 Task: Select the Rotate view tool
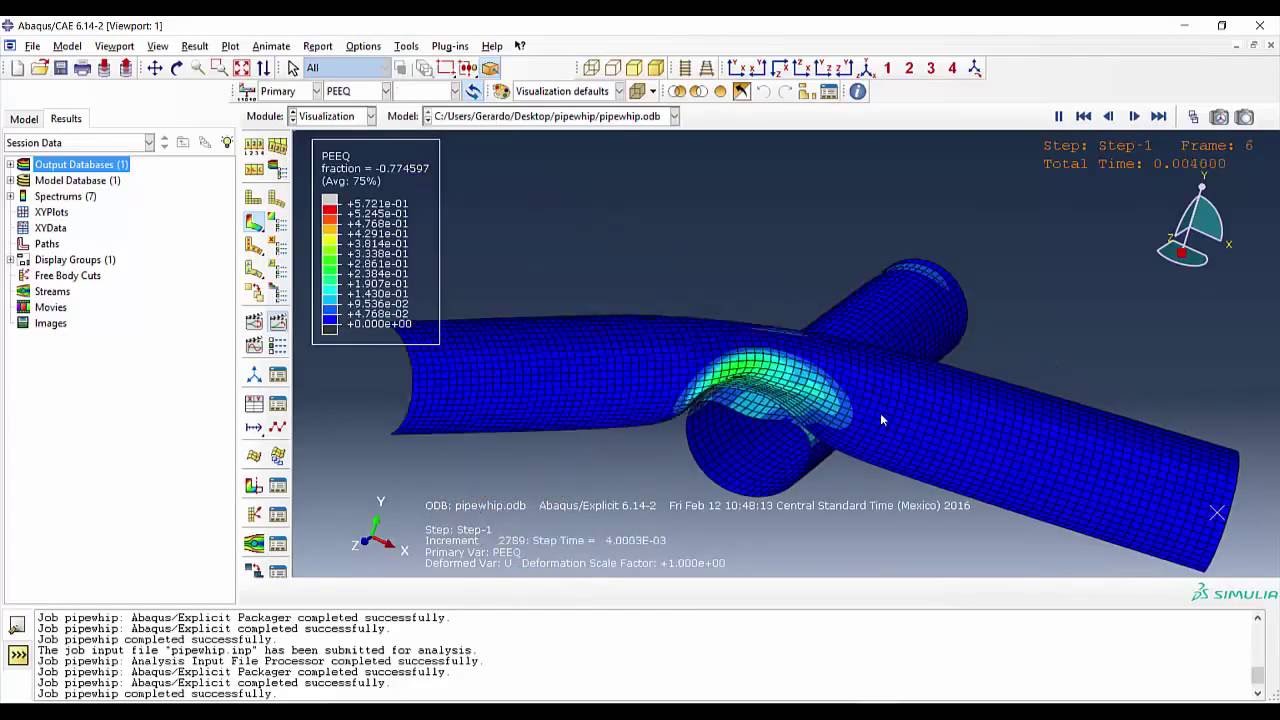pyautogui.click(x=177, y=68)
